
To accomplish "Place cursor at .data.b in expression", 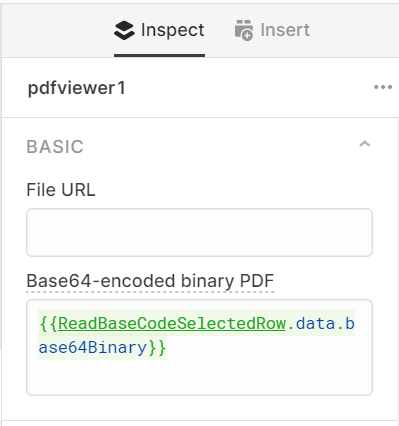I will coord(321,323).
